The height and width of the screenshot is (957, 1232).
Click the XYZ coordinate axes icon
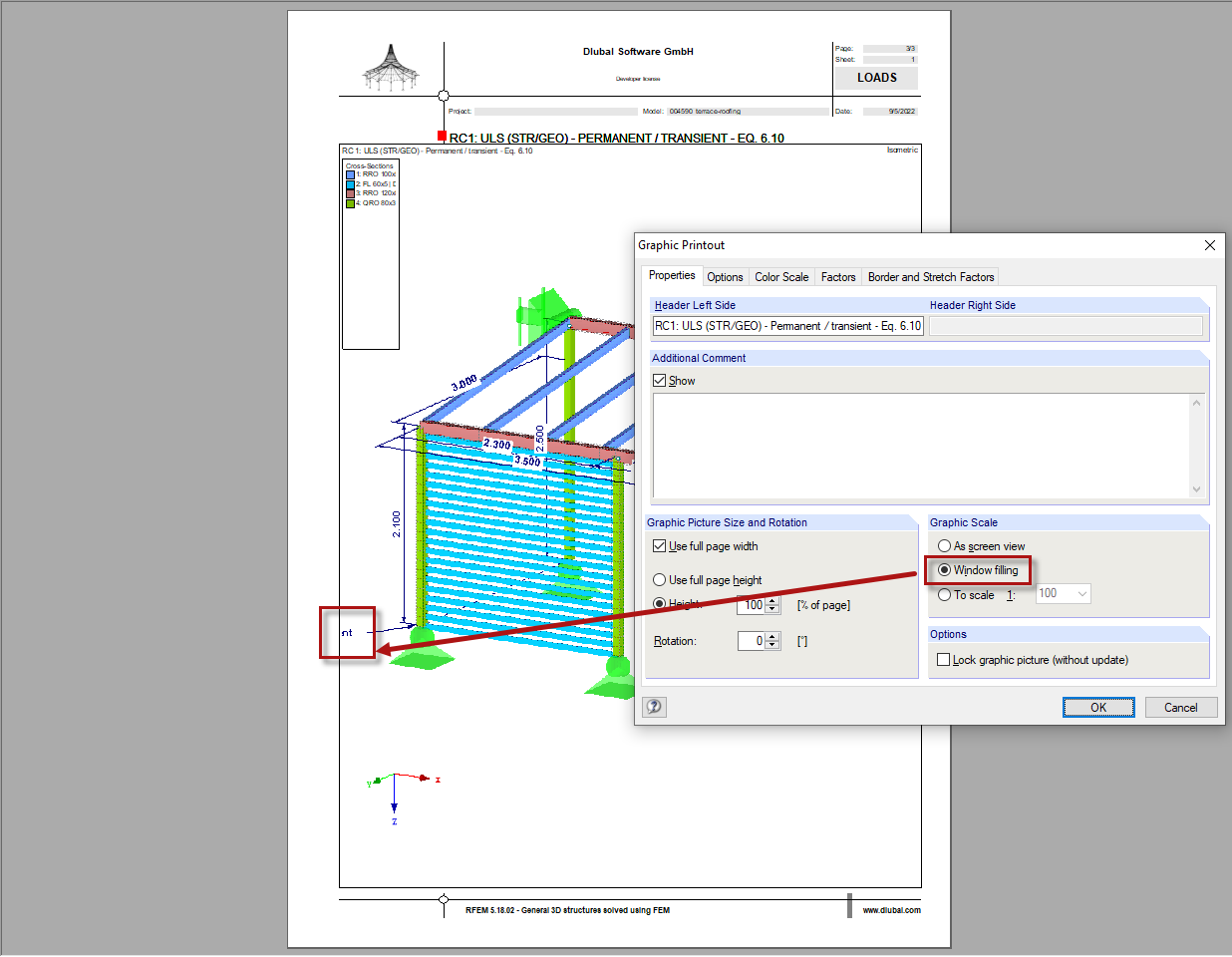coord(403,797)
